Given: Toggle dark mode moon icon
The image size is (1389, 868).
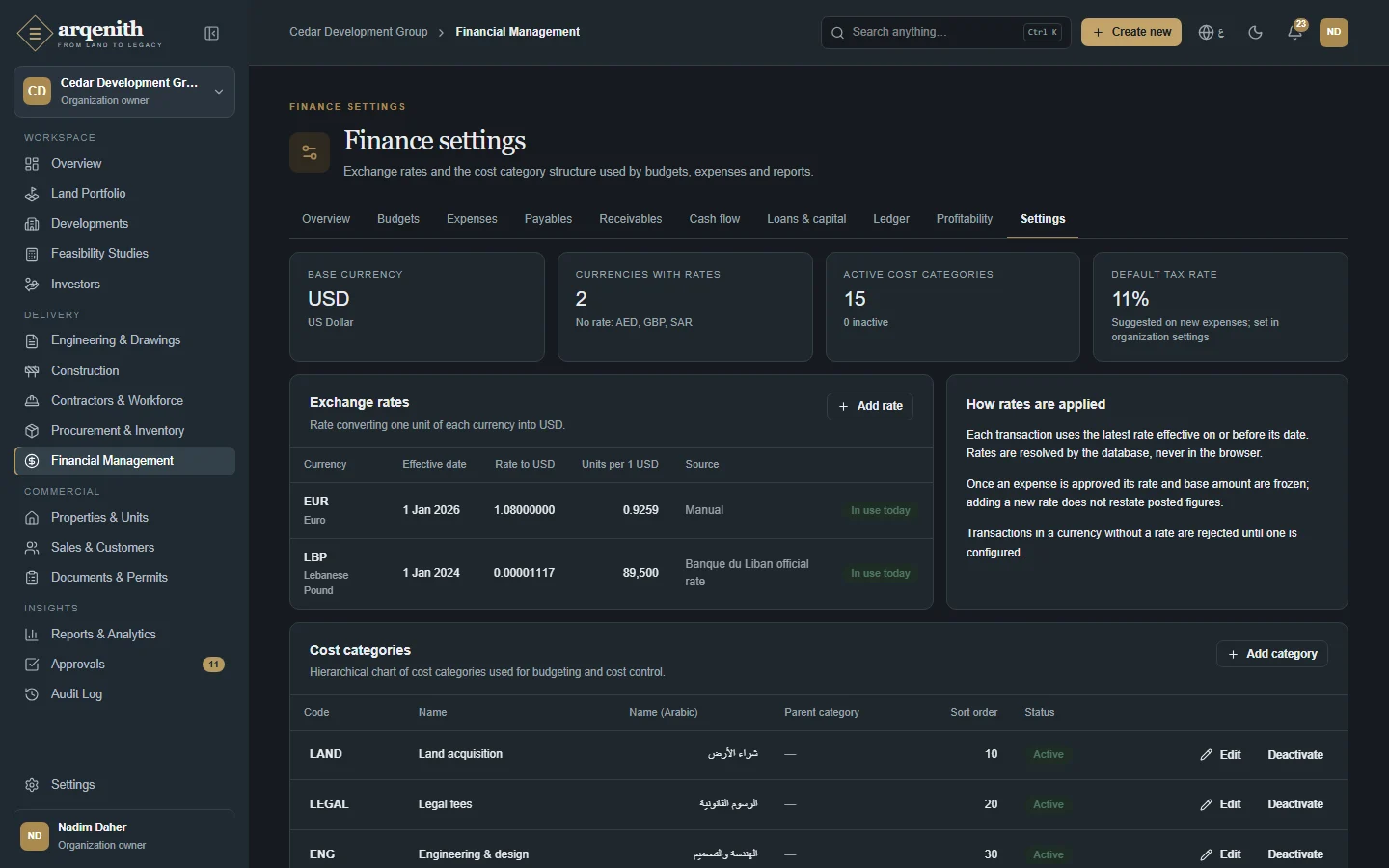Looking at the screenshot, I should coord(1255,32).
